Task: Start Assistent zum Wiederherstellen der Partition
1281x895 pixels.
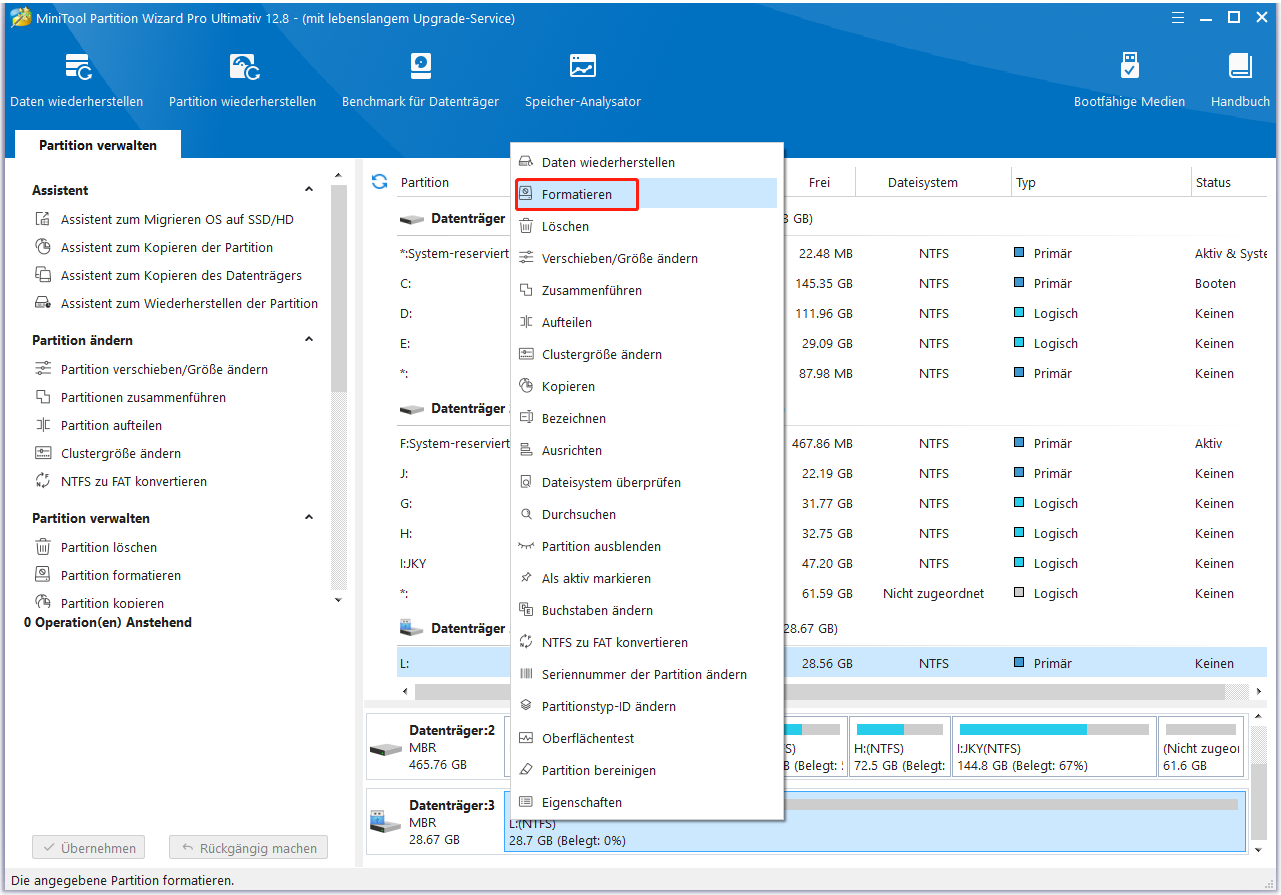Action: (189, 303)
